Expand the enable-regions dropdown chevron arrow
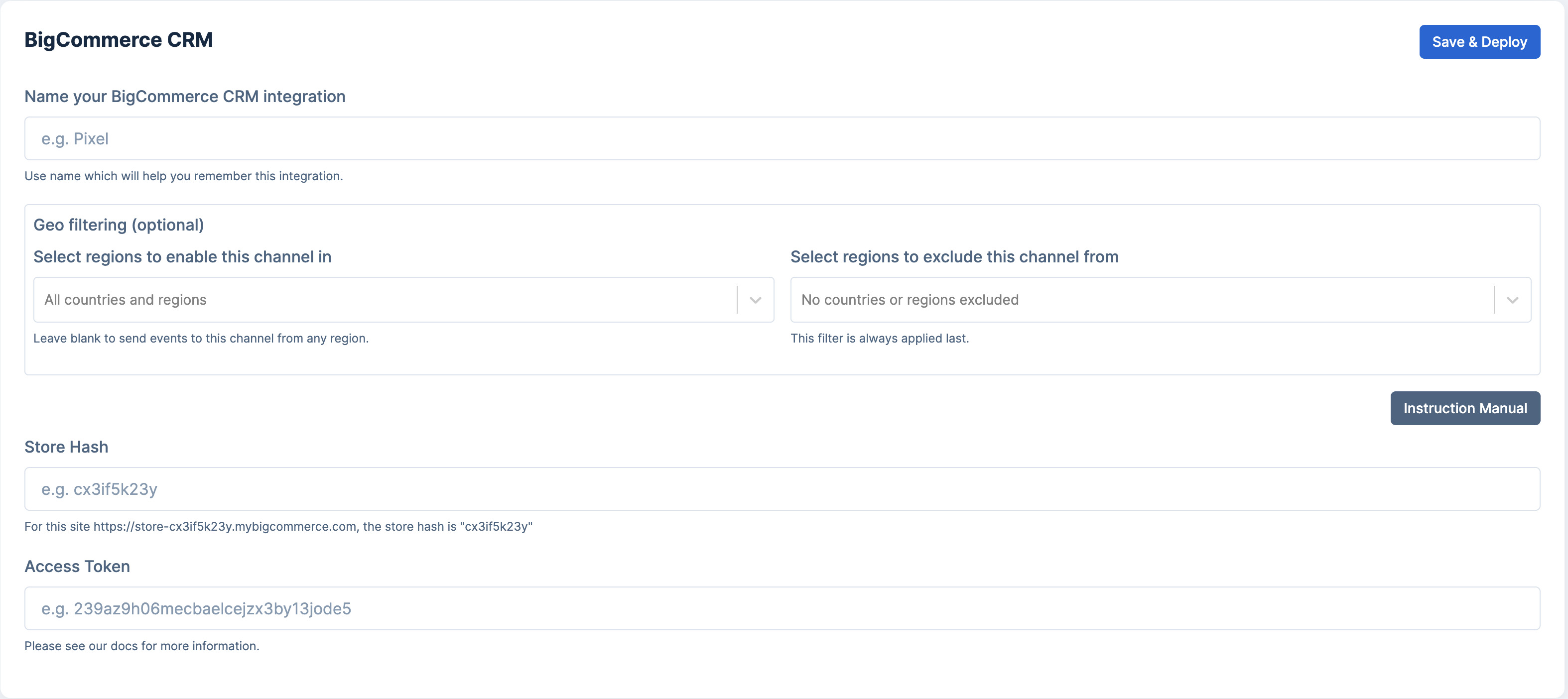 756,300
